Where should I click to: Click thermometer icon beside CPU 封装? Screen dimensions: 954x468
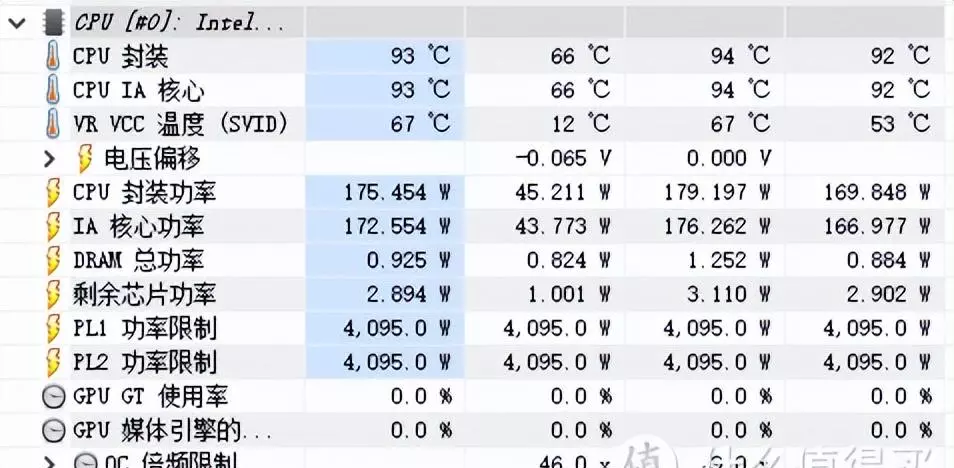tap(54, 57)
